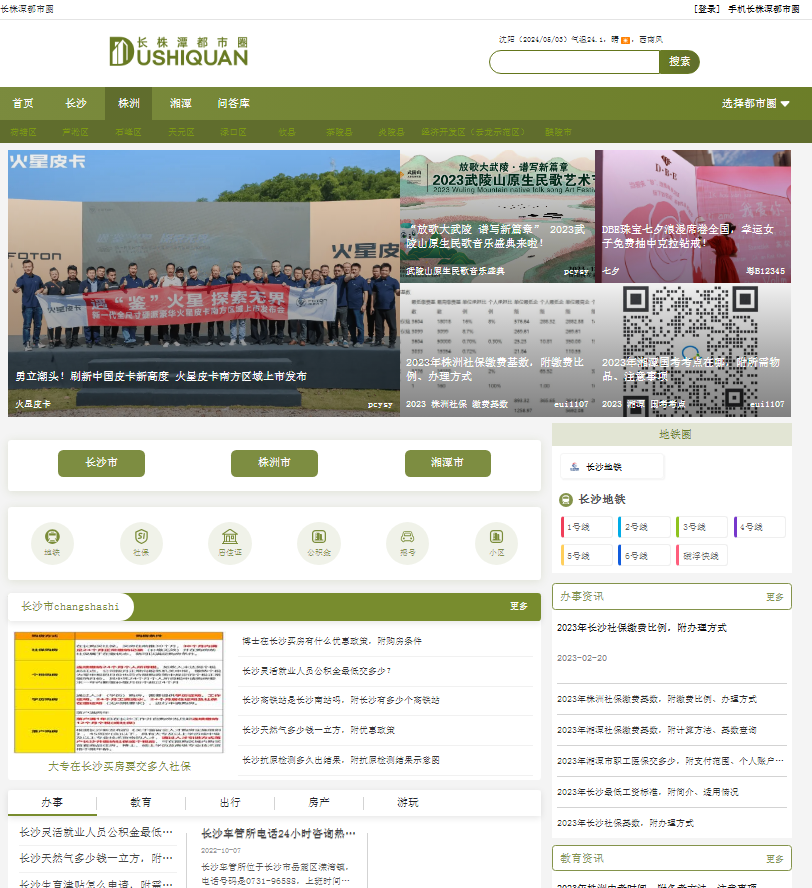Screen dimensions: 812x888
Task: Switch to the 教育 tab
Action: (x=141, y=802)
